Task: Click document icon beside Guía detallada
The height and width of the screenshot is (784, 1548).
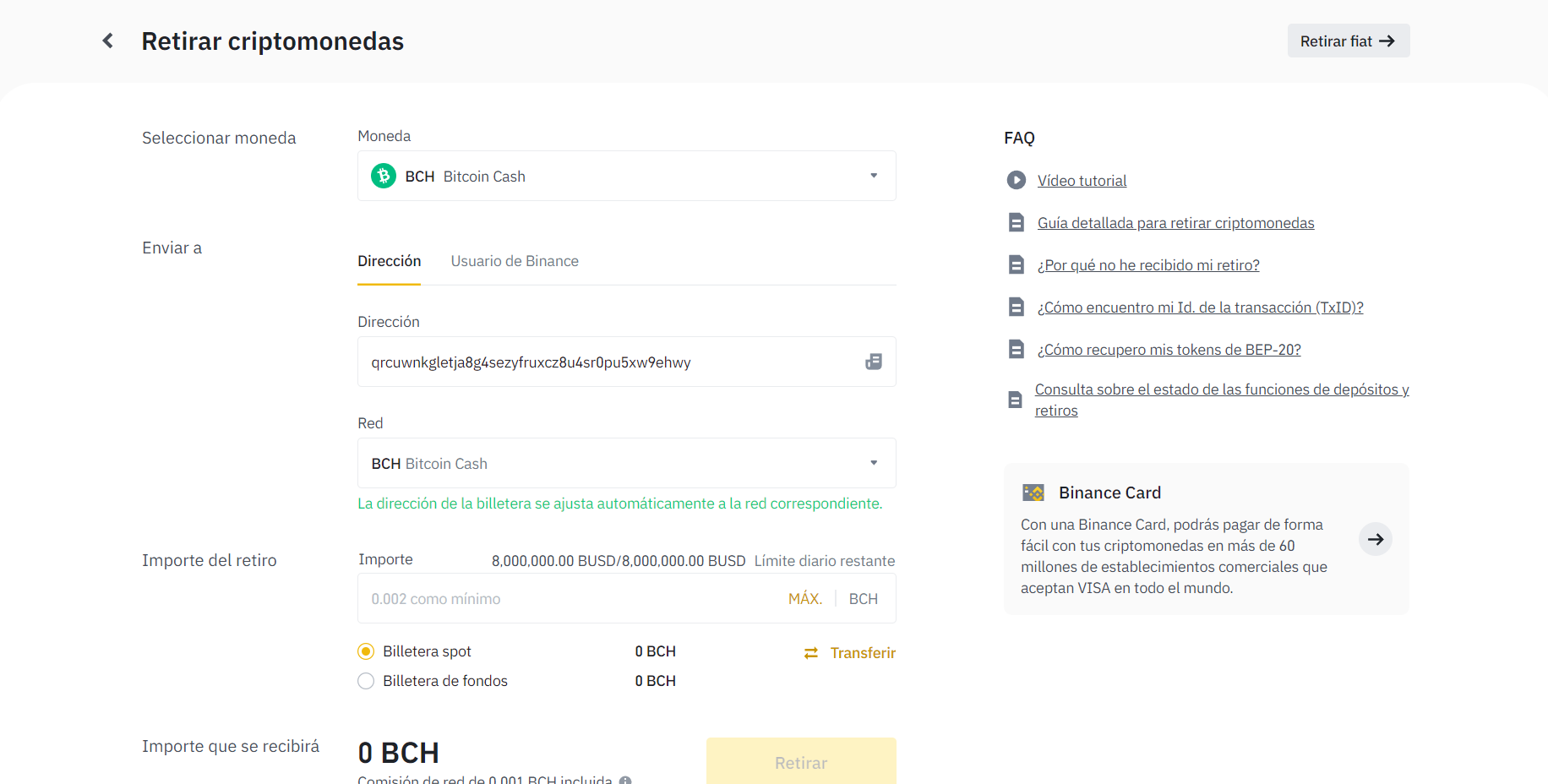Action: (x=1017, y=222)
